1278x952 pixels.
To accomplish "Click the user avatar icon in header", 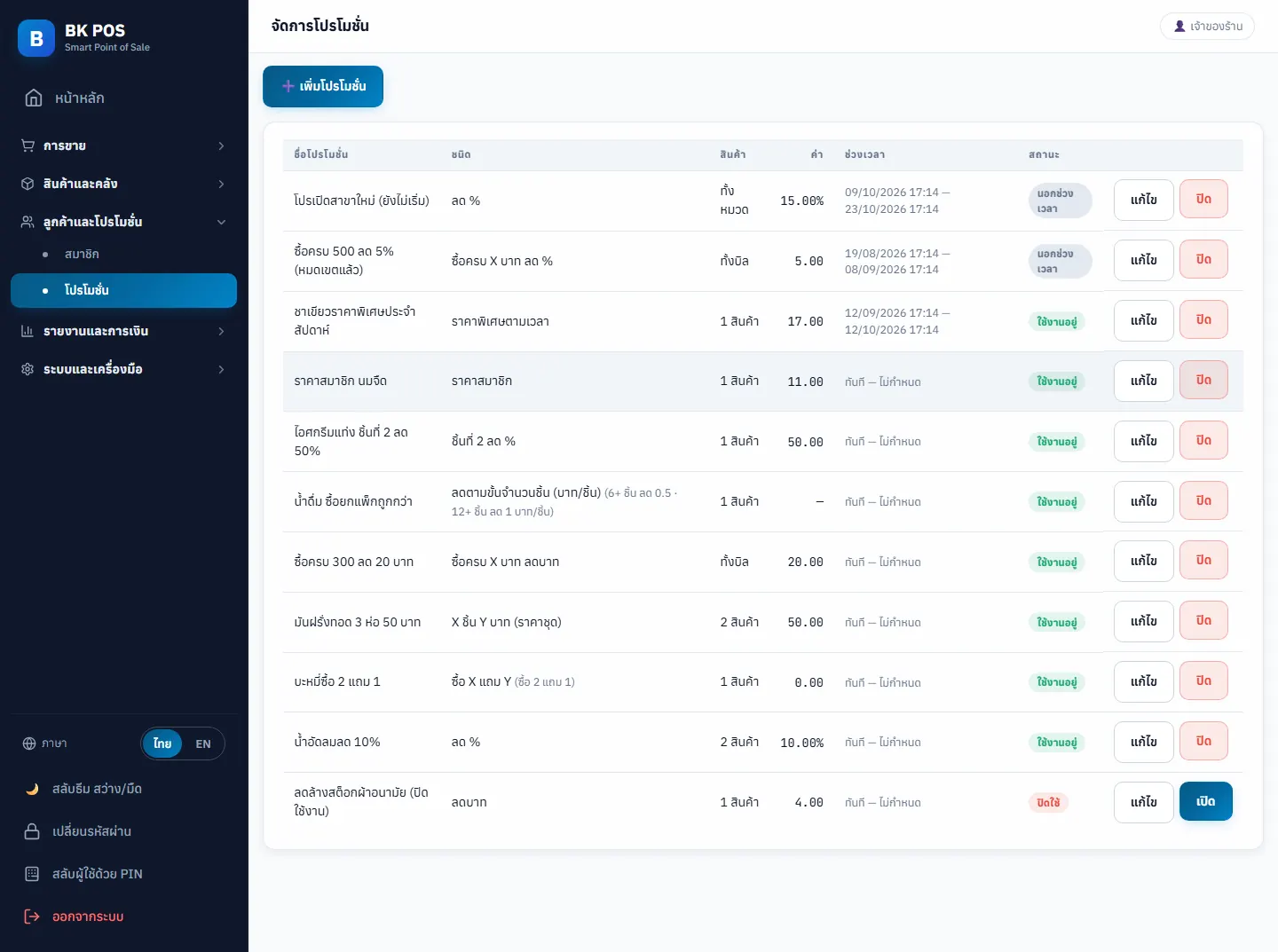I will pyautogui.click(x=1179, y=27).
